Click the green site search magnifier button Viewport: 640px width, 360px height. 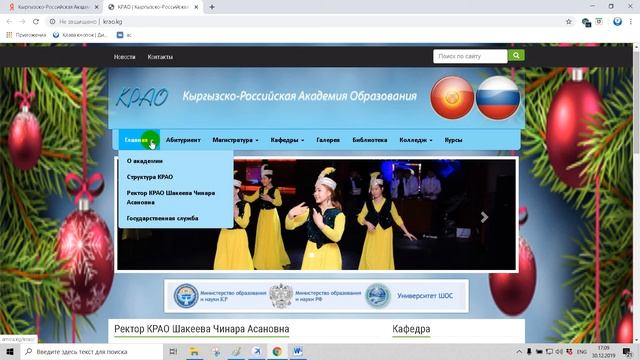click(x=516, y=56)
